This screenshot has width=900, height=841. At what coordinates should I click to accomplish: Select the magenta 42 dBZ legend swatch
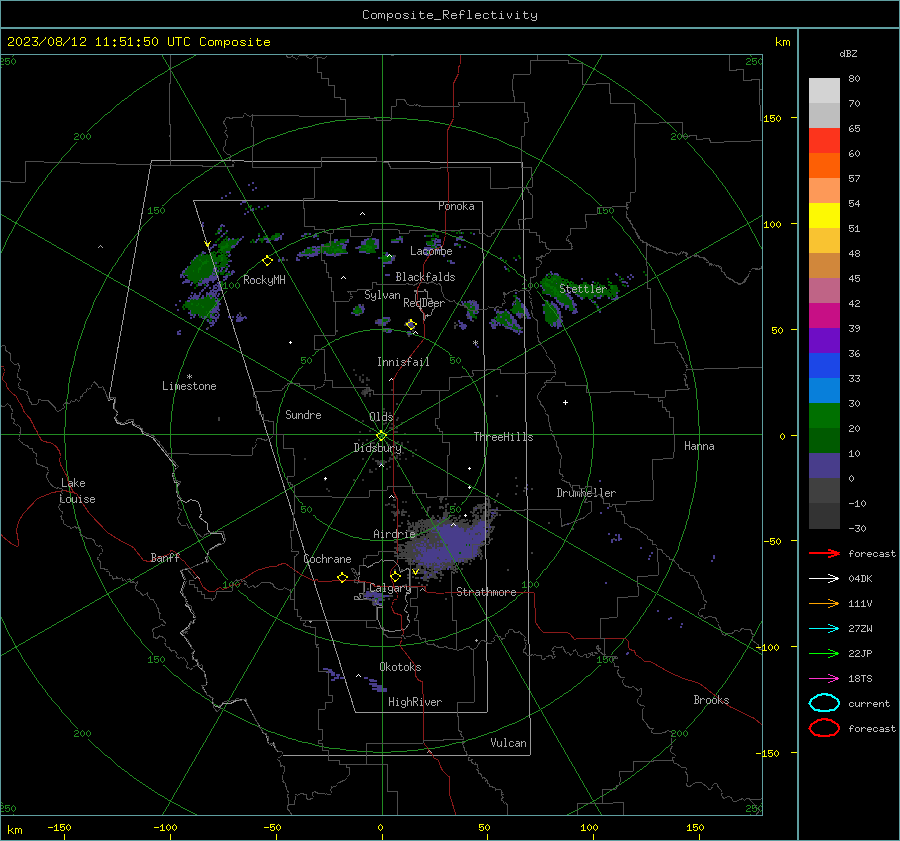coord(824,315)
